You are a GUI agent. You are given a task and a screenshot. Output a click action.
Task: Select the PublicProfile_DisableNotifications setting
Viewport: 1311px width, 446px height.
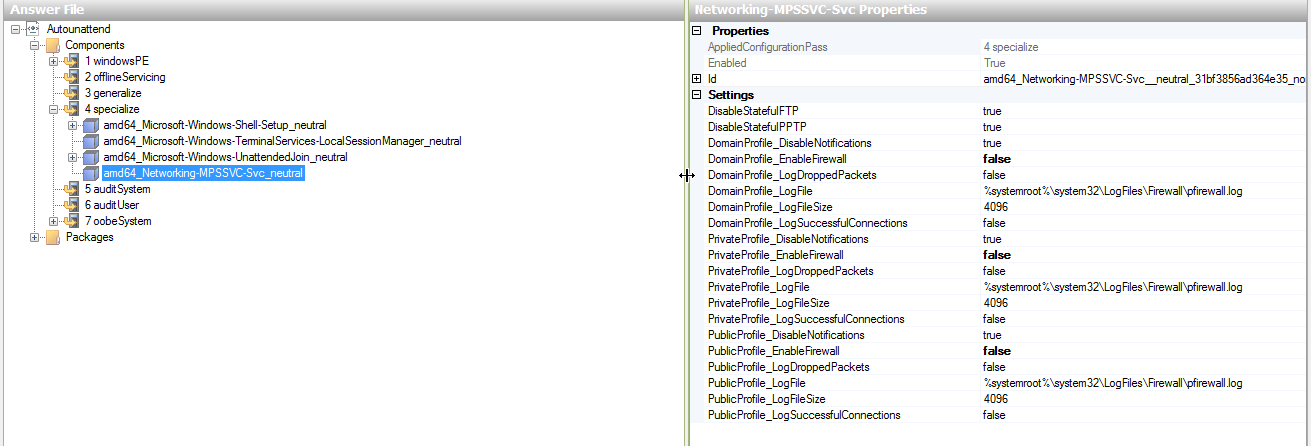tap(785, 335)
